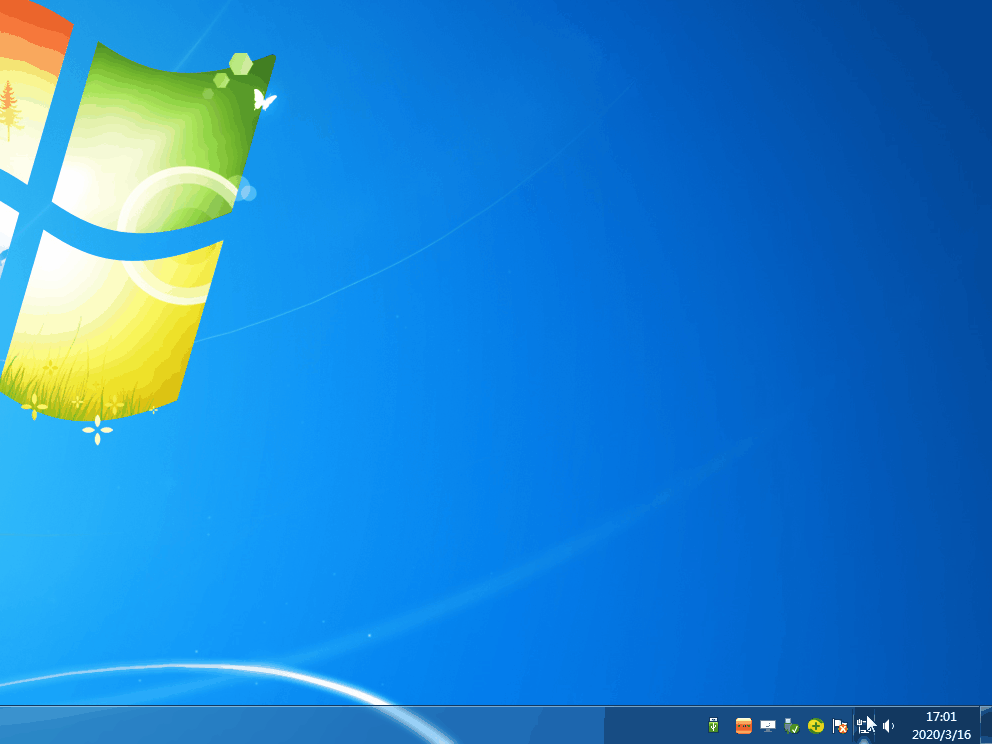
Task: Click the green USB device tray icon
Action: coord(714,725)
